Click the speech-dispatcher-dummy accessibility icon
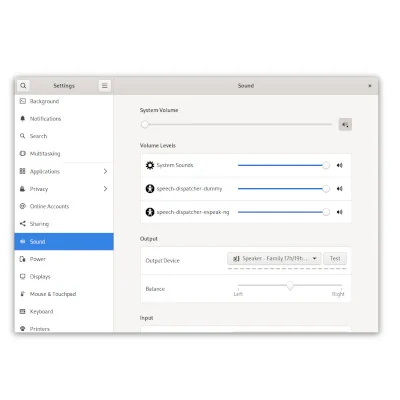The height and width of the screenshot is (400, 400). click(150, 189)
